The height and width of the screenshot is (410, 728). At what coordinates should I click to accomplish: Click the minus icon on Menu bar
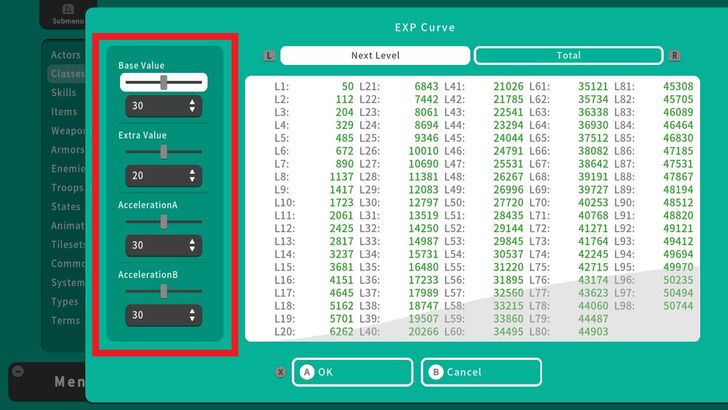pyautogui.click(x=17, y=371)
